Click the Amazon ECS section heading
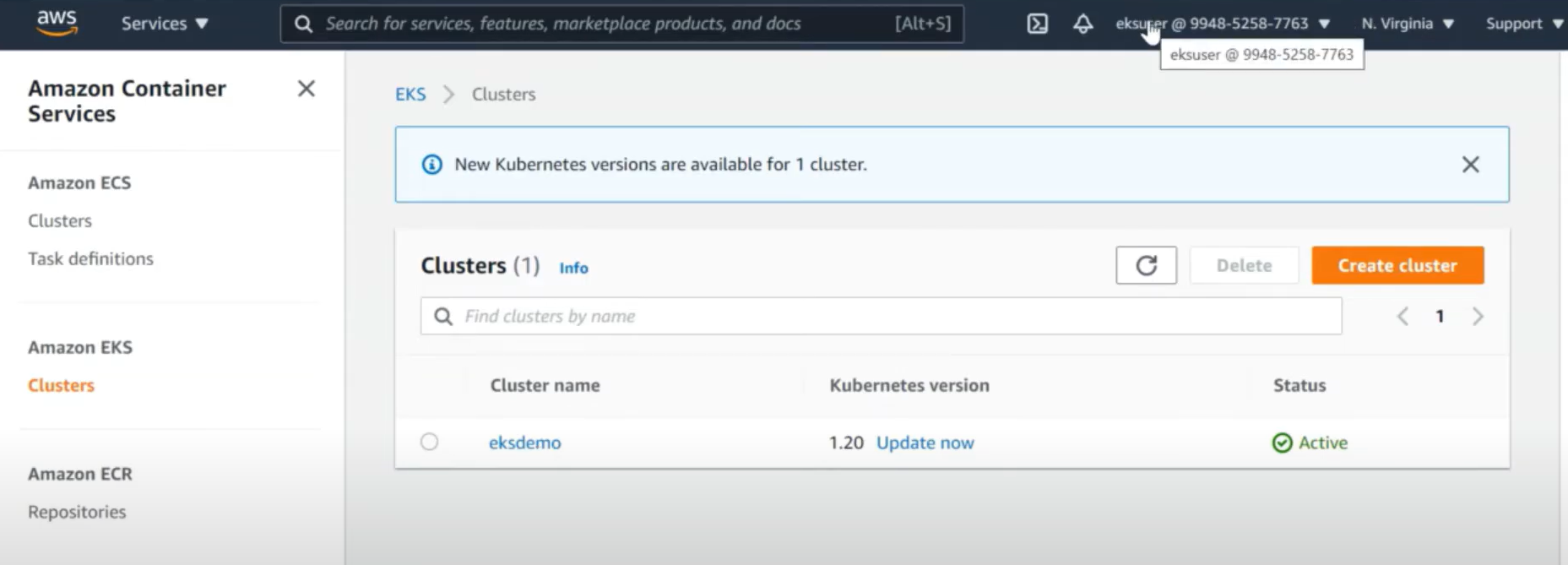The image size is (1568, 565). pos(79,182)
